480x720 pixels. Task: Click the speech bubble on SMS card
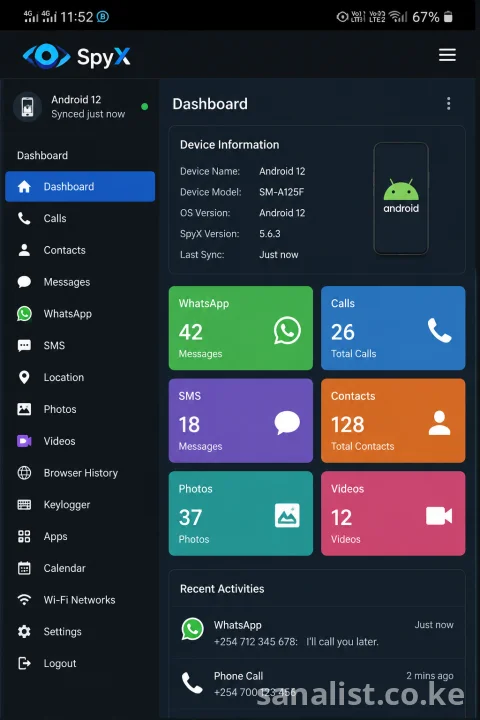287,423
